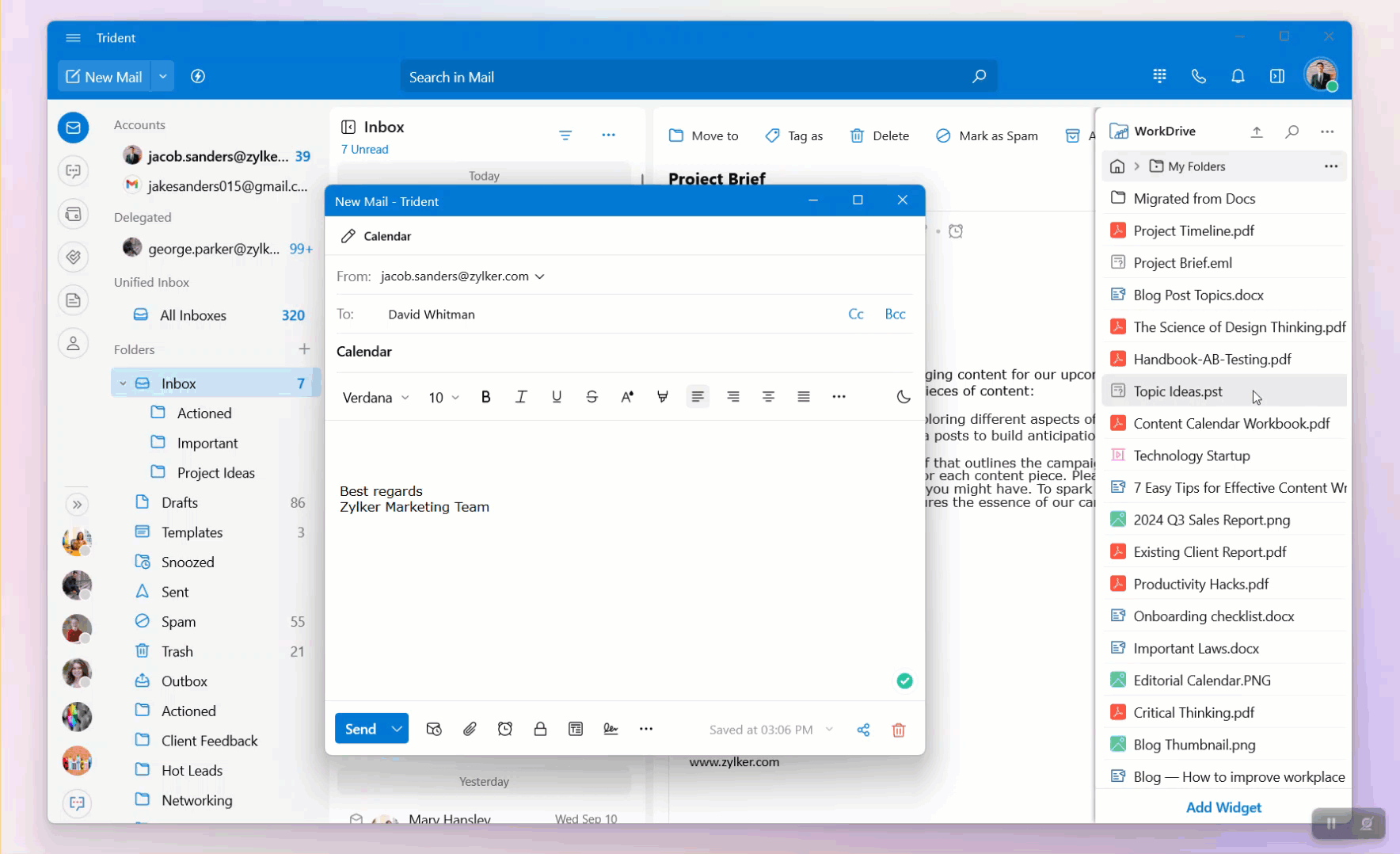
Task: Open the font color tool in compose toolbar
Action: click(627, 397)
